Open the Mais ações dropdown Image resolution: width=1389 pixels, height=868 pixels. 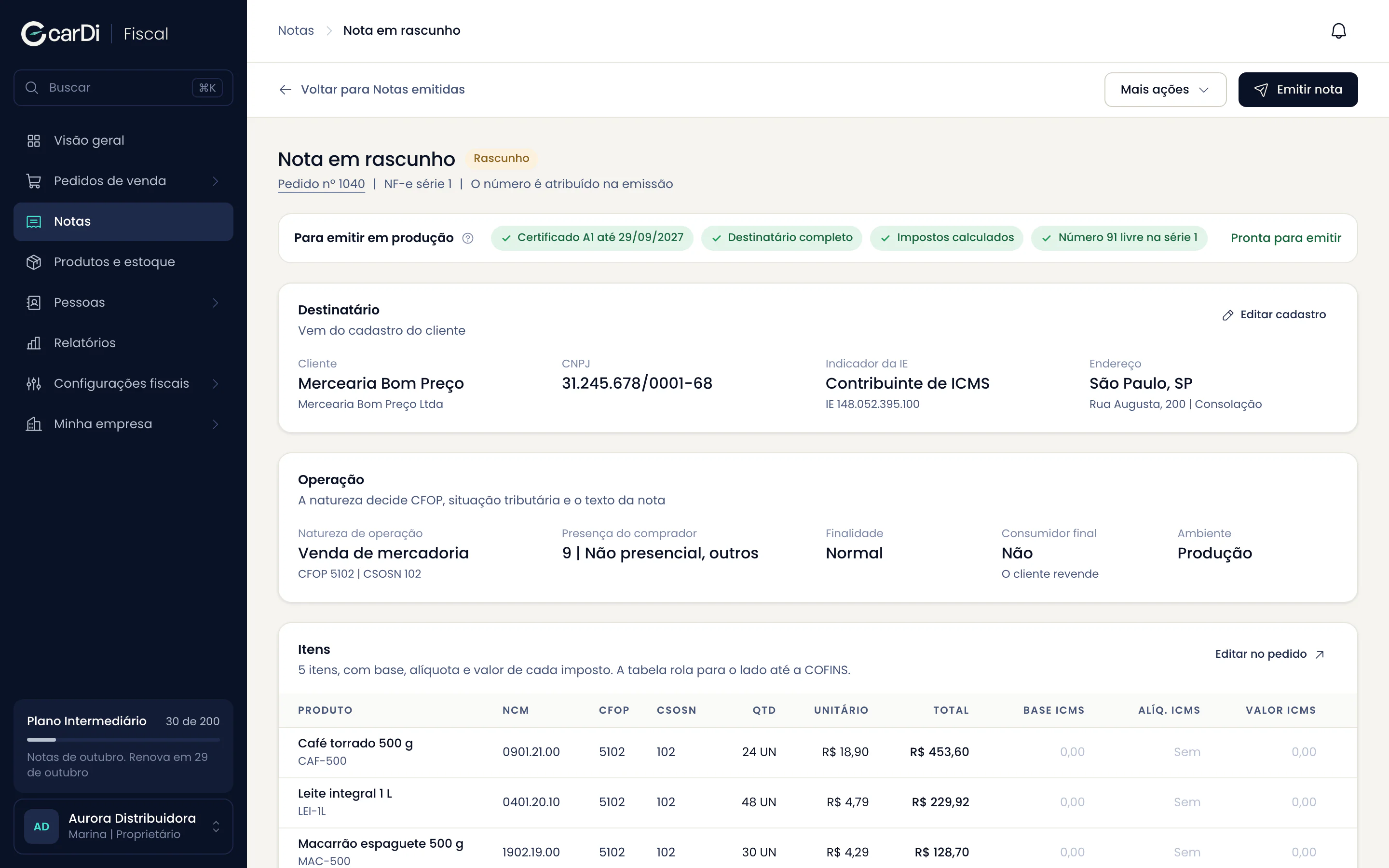[1165, 90]
